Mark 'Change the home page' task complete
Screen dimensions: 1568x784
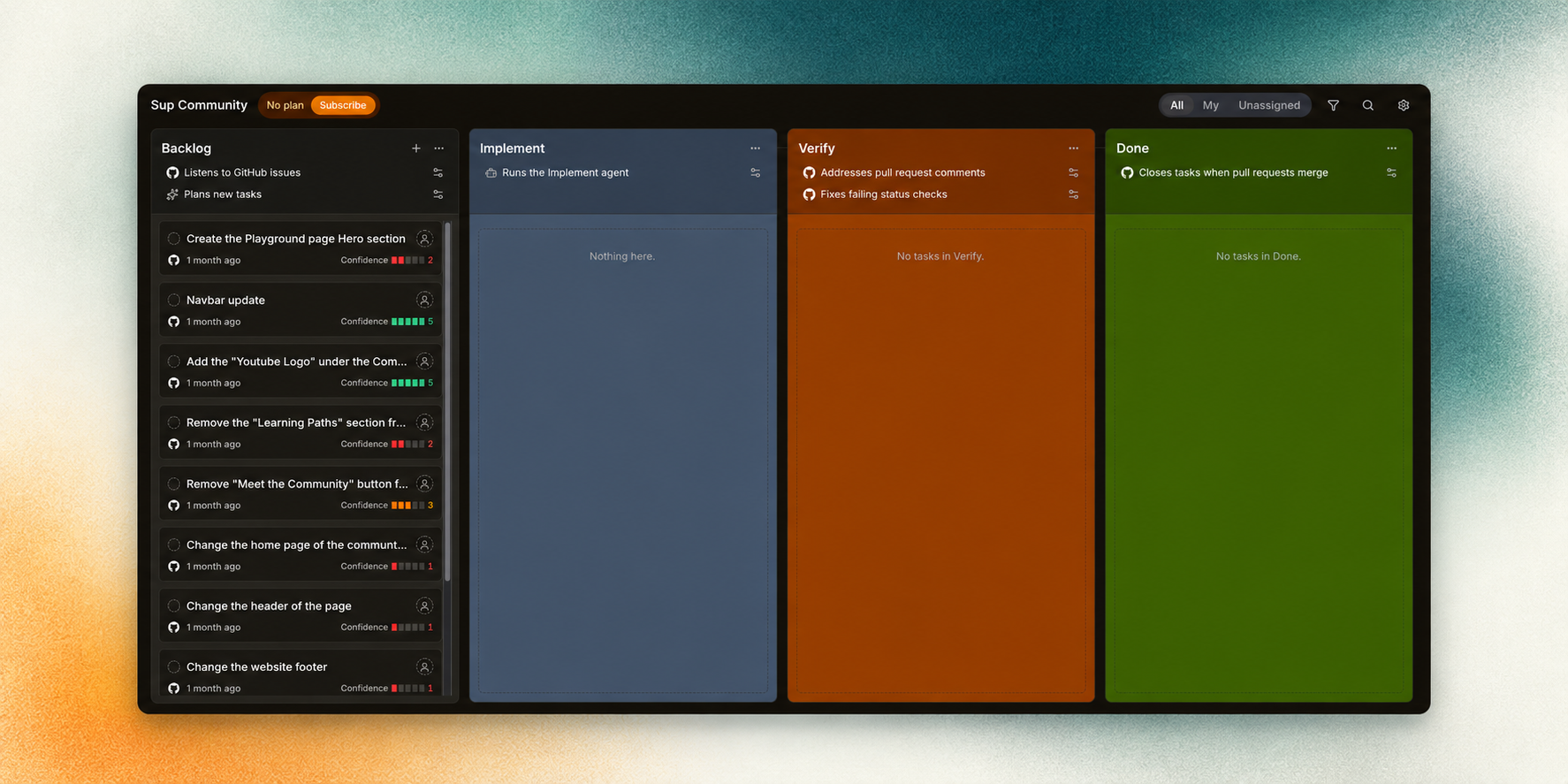click(174, 545)
